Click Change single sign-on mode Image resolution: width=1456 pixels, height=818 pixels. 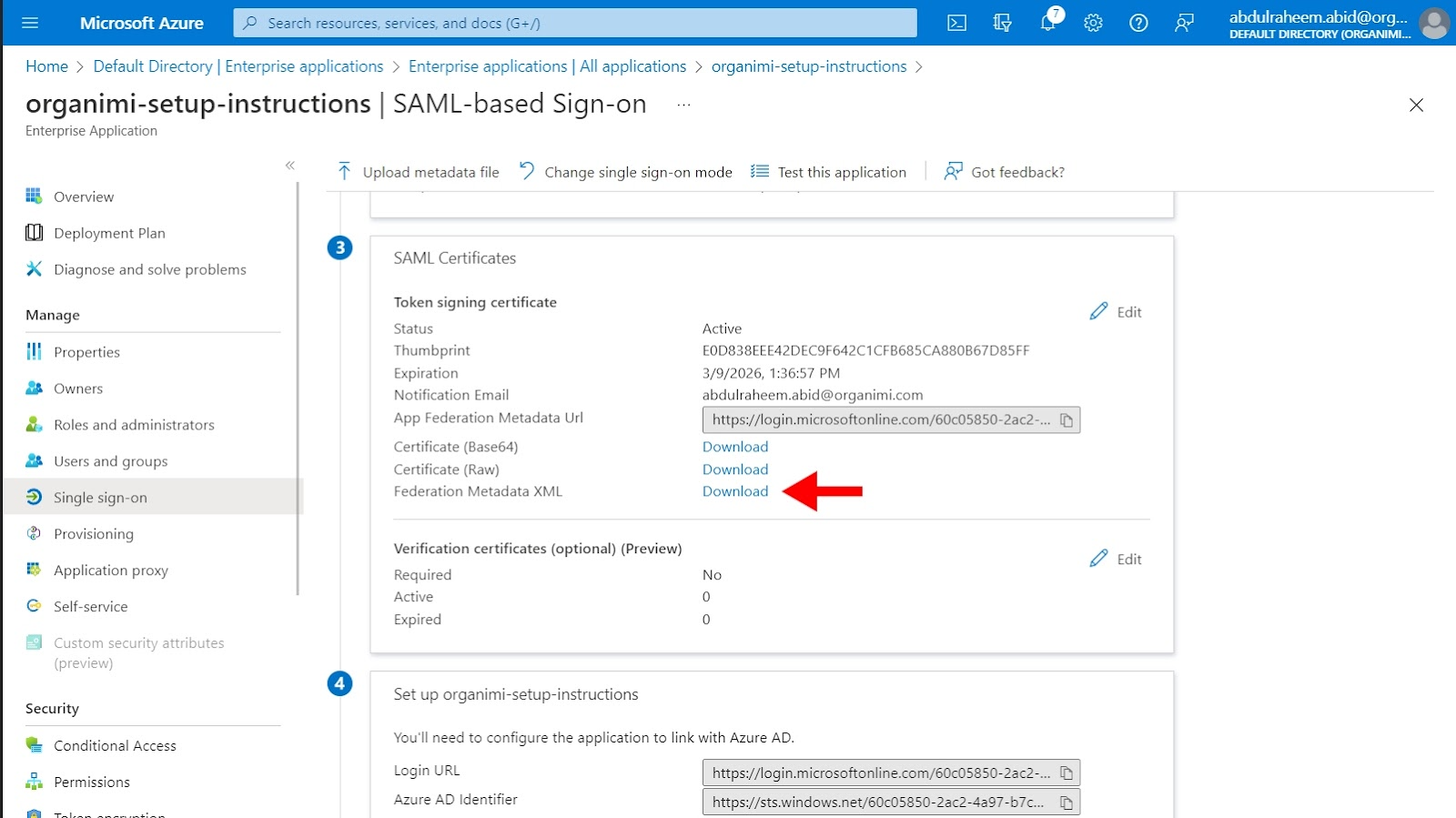point(625,172)
